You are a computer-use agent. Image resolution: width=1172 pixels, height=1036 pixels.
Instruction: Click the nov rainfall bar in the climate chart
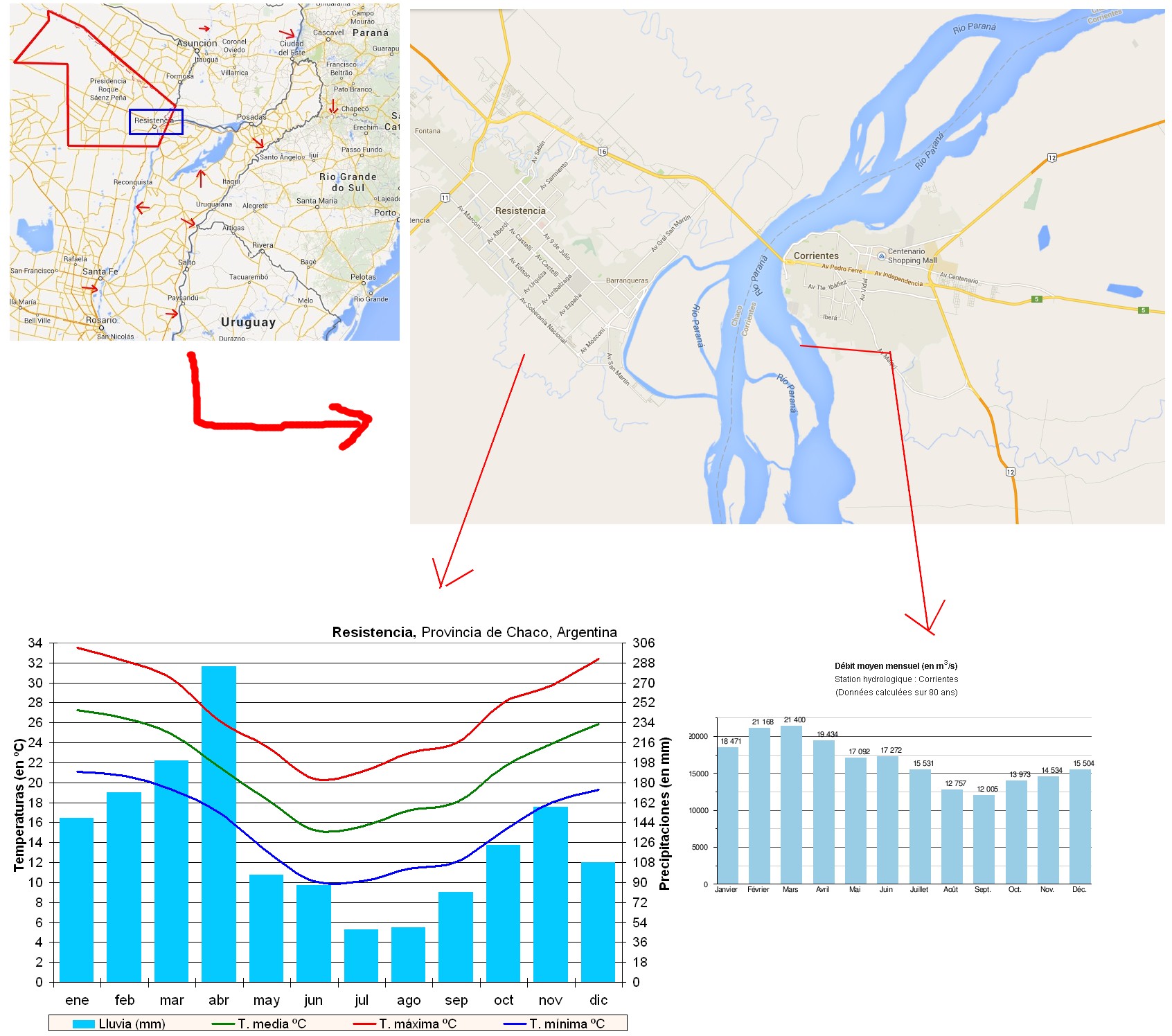point(551,894)
